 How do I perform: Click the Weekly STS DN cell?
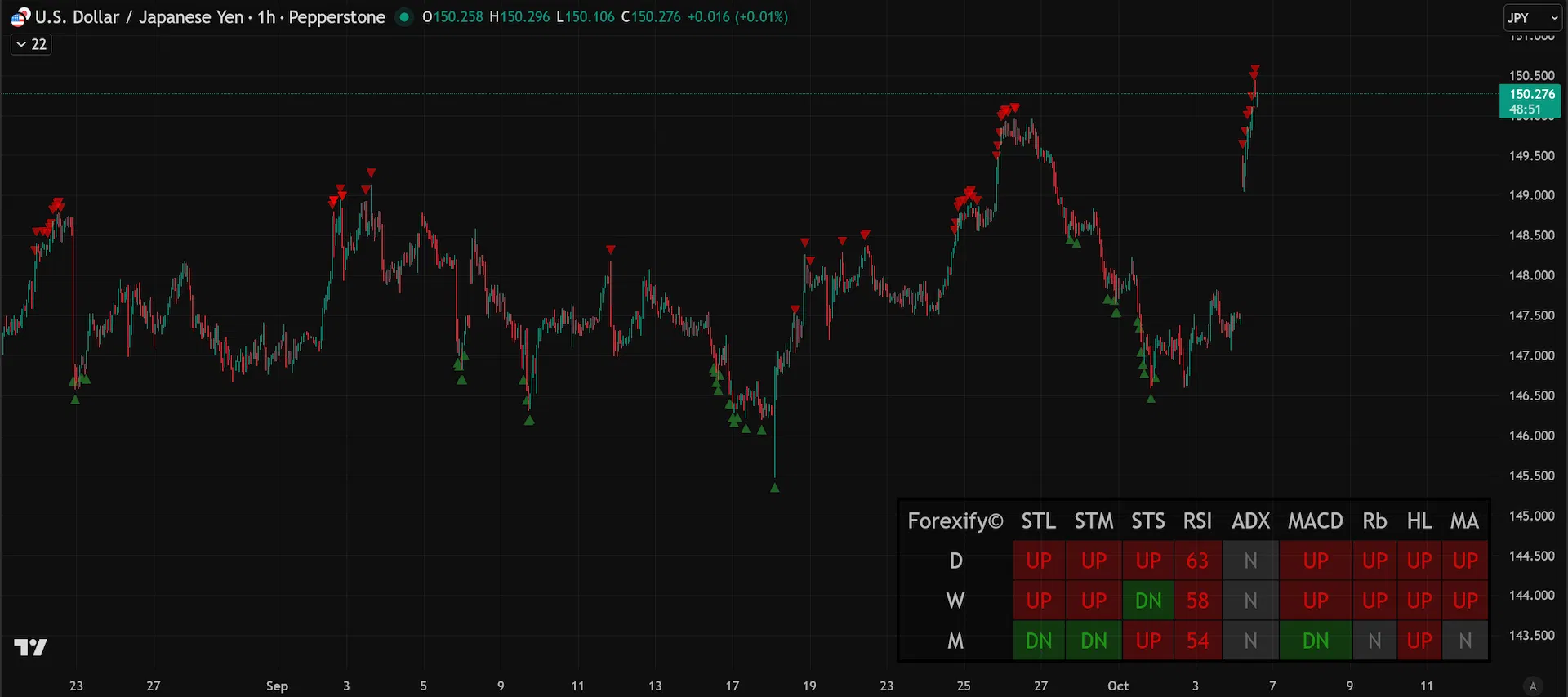(1148, 601)
